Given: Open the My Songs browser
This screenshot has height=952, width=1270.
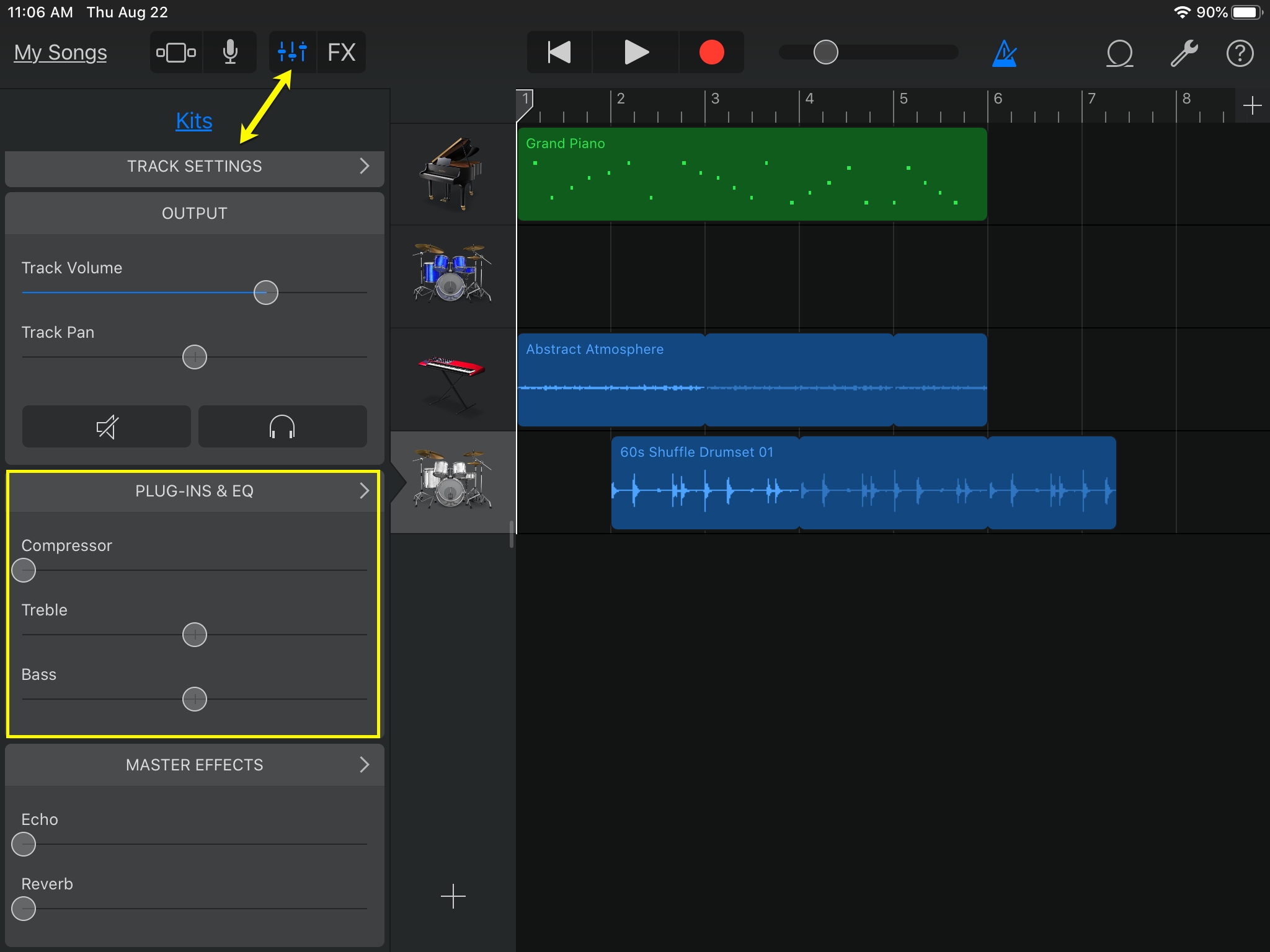Looking at the screenshot, I should pos(60,53).
